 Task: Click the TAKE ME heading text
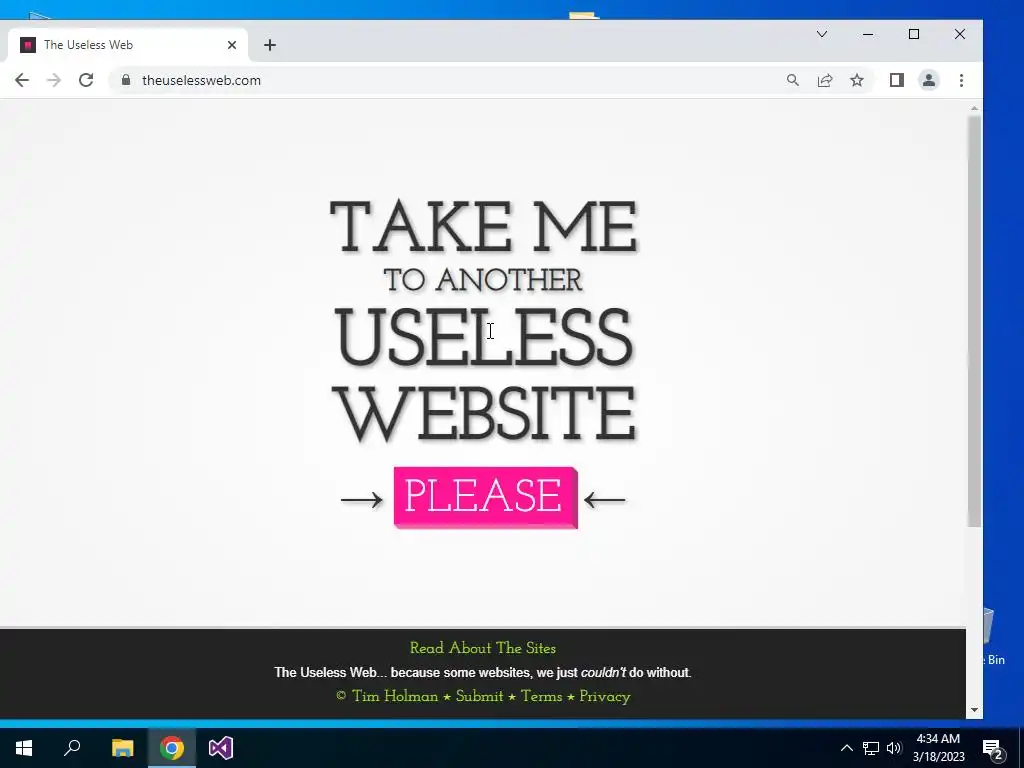(483, 227)
